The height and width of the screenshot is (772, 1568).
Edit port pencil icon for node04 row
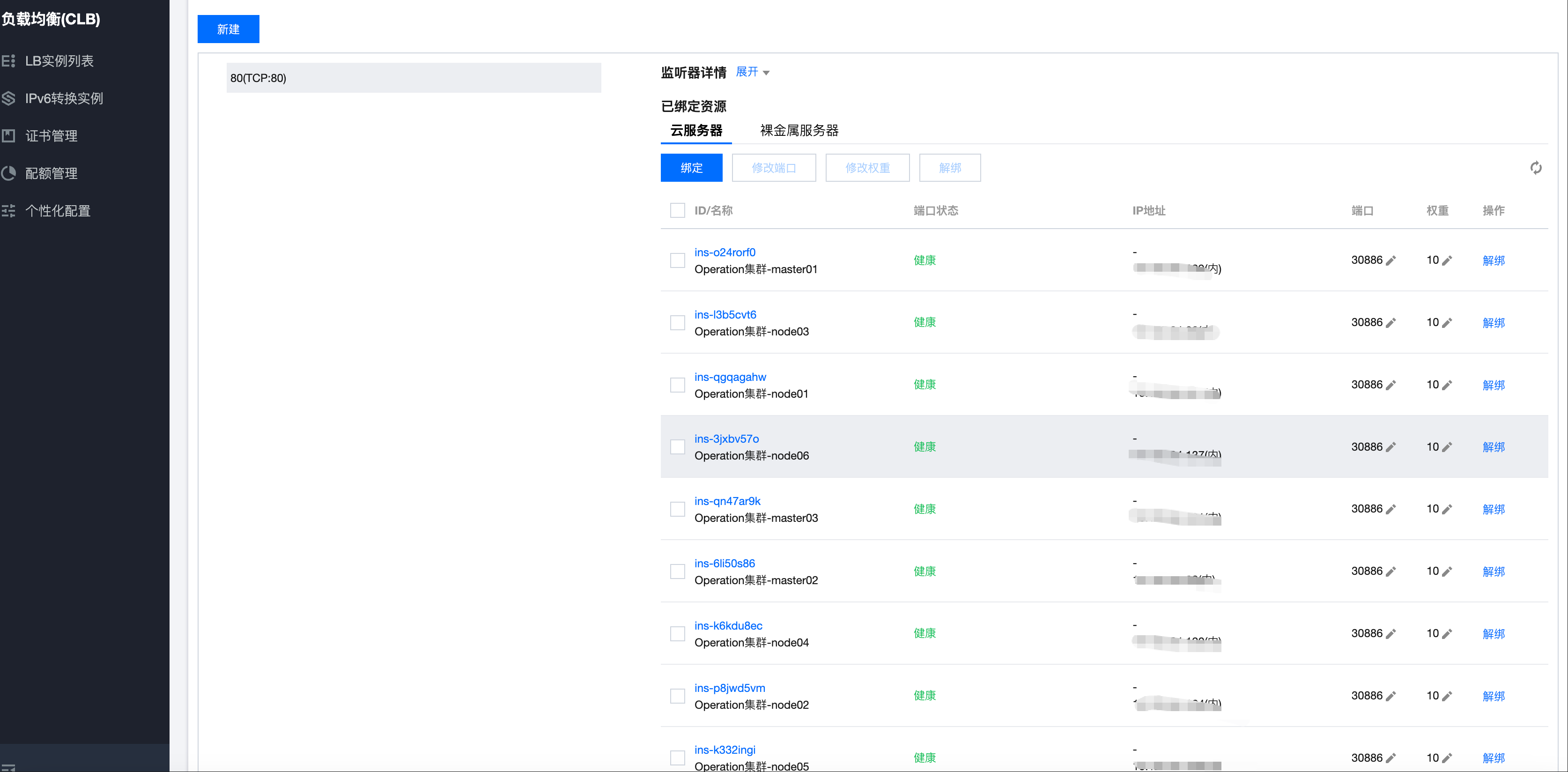click(x=1391, y=634)
